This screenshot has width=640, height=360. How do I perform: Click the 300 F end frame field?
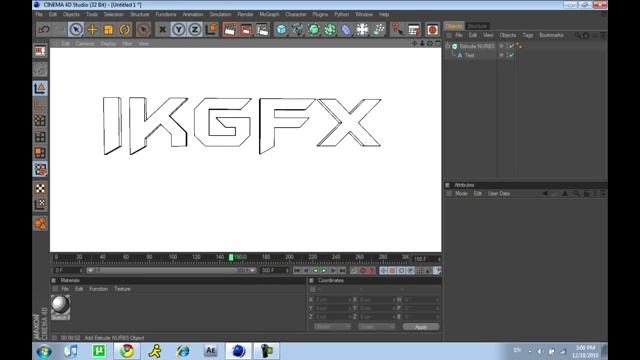275,270
